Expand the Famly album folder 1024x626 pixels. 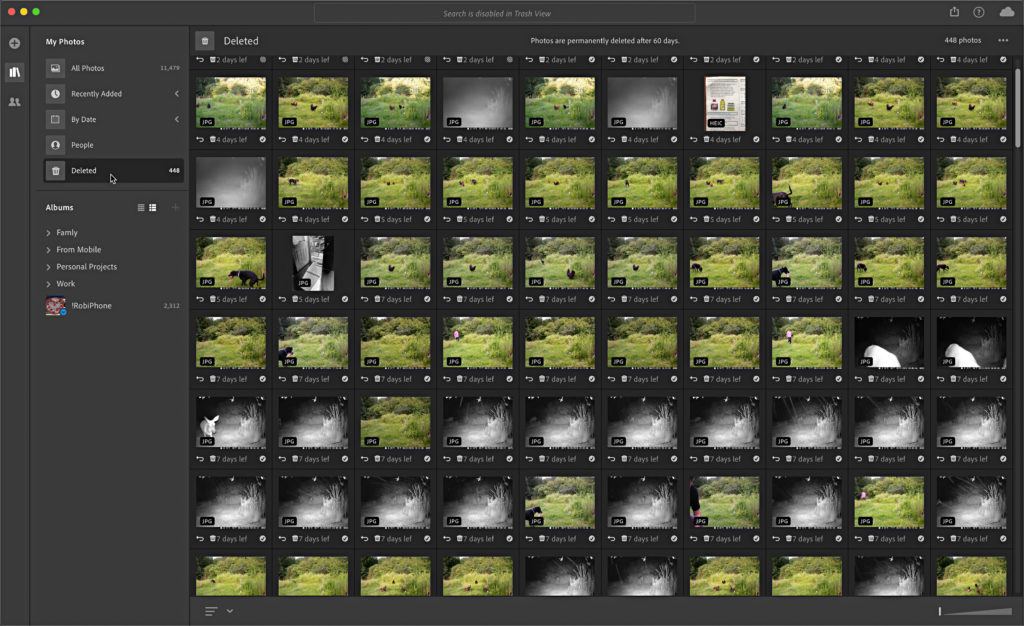tap(48, 233)
